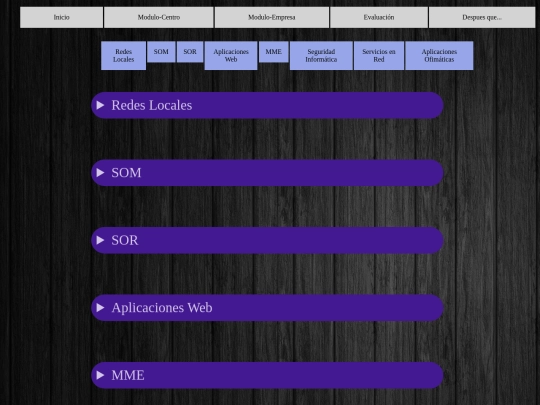Viewport: 540px width, 405px height.
Task: Open Aplicaciones Ofimáticas submenu button
Action: tap(439, 55)
